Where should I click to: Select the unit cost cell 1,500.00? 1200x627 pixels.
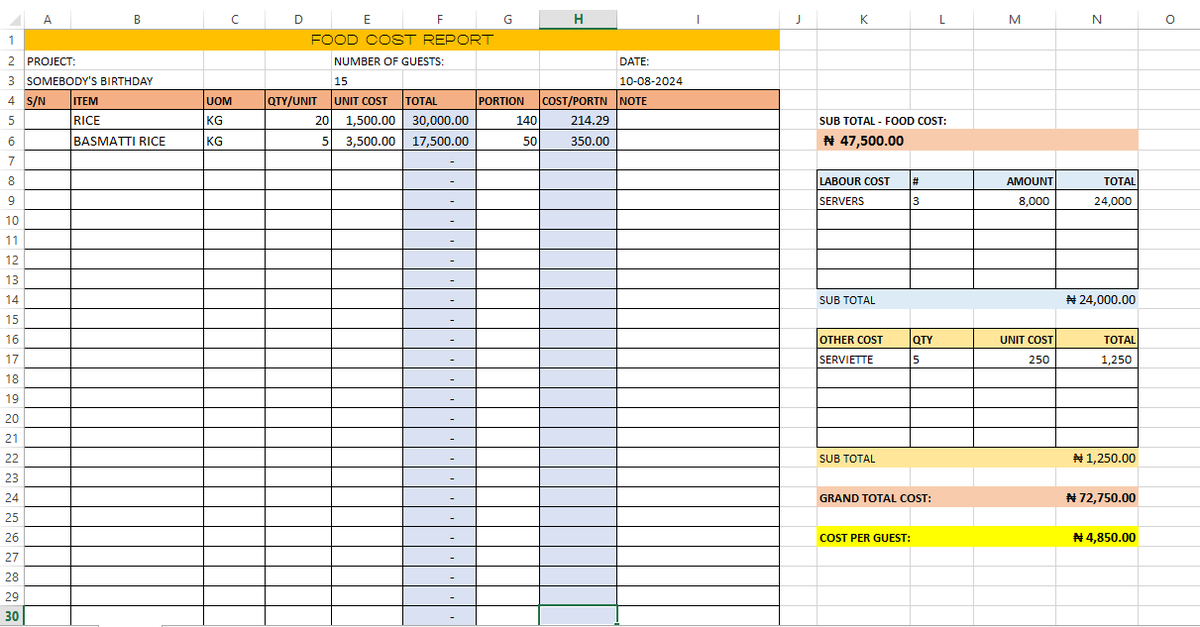click(x=367, y=120)
